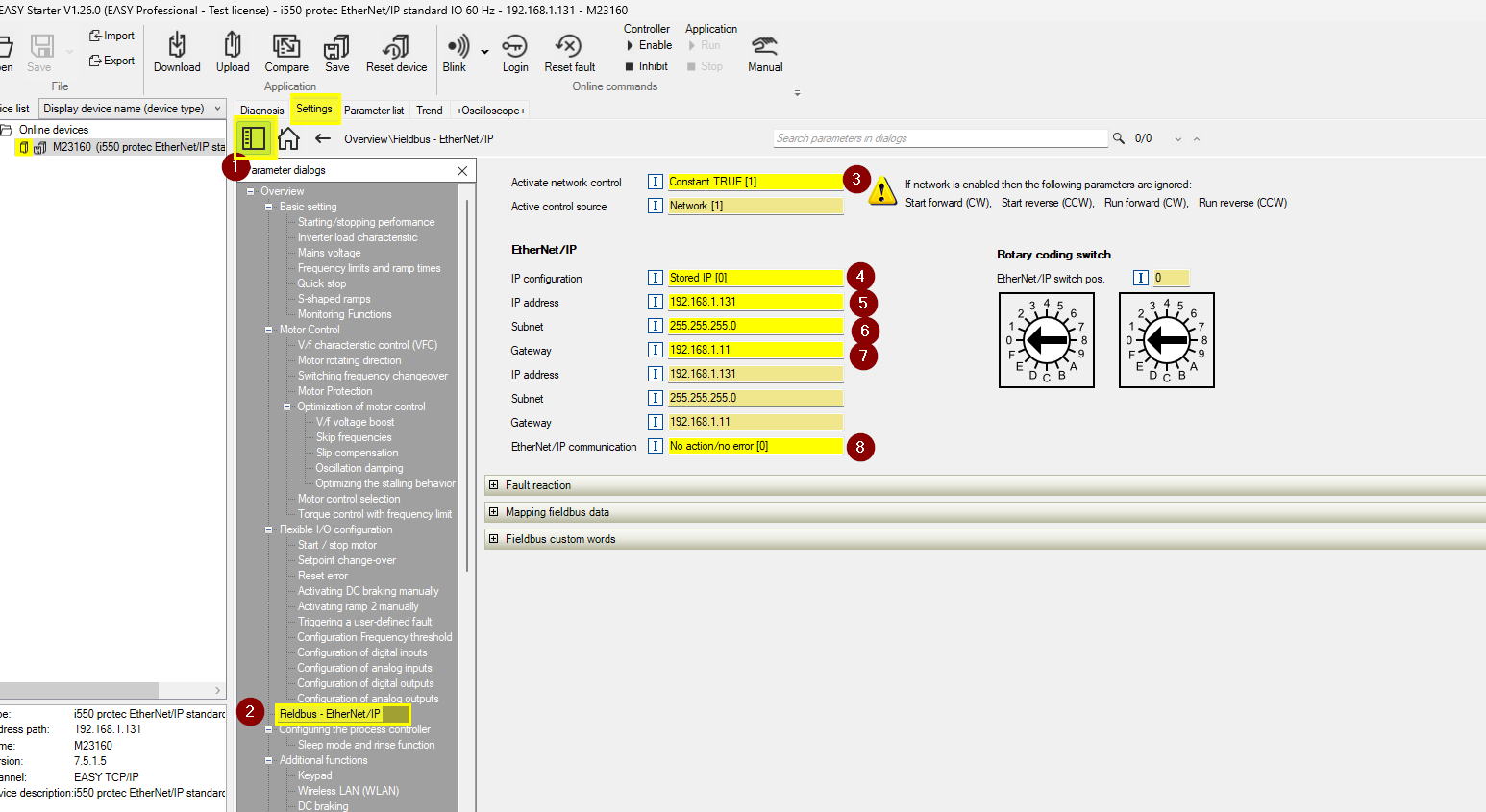Select Configuration of digital inputs item

tap(361, 652)
